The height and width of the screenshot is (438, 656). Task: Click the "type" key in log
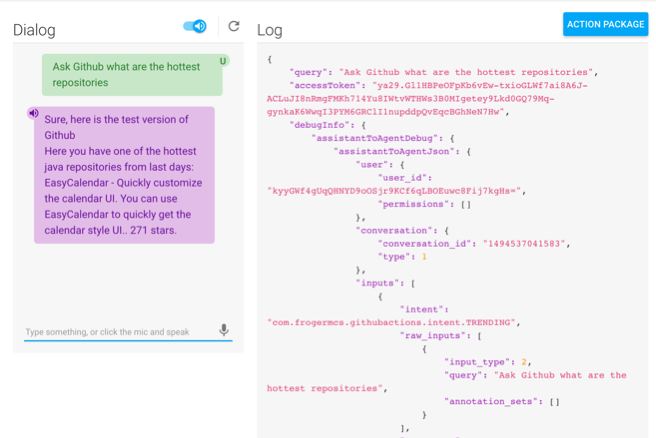[x=394, y=257]
